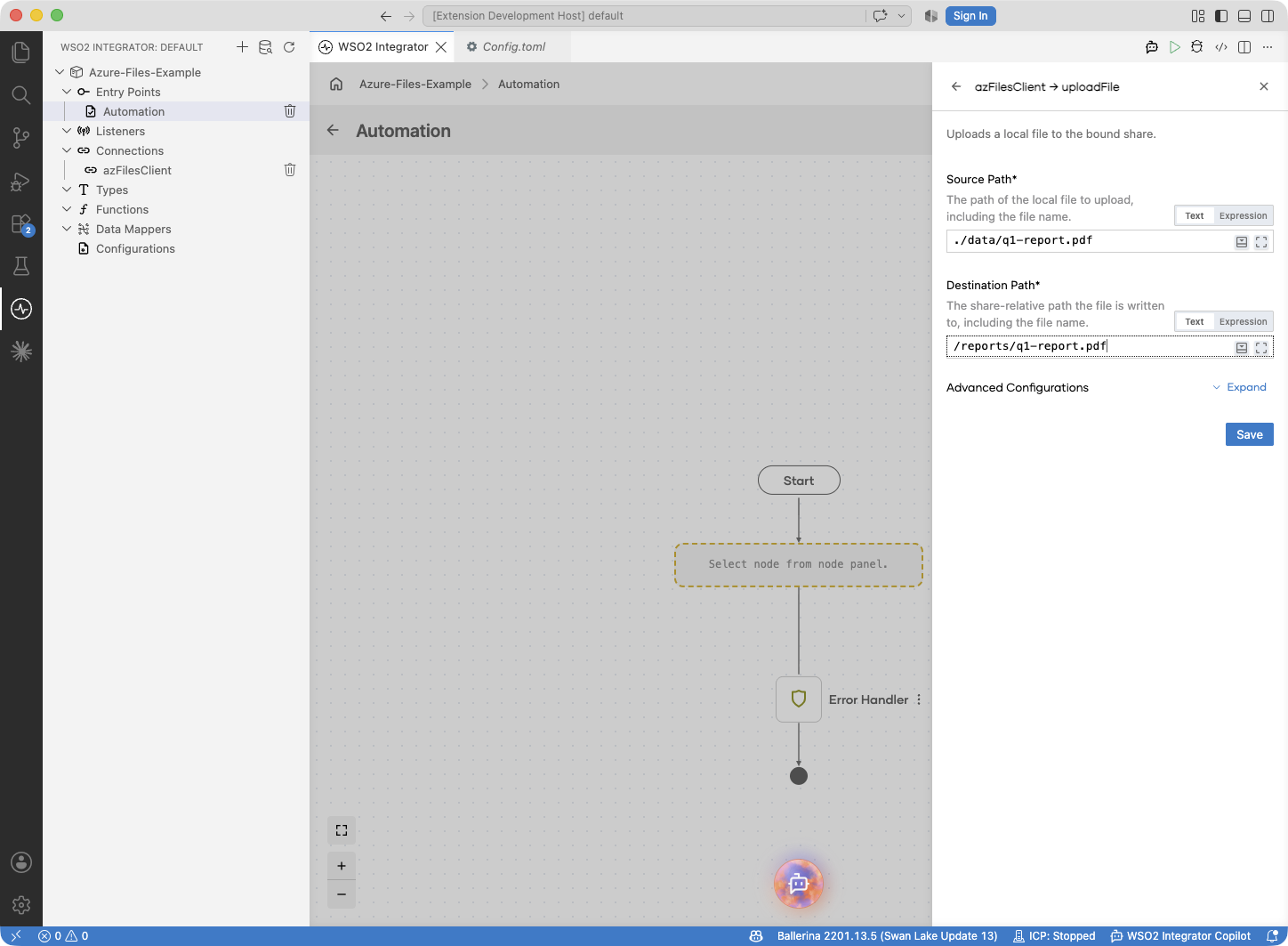This screenshot has height=946, width=1288.
Task: Go back from Automation diagram header
Action: point(333,130)
